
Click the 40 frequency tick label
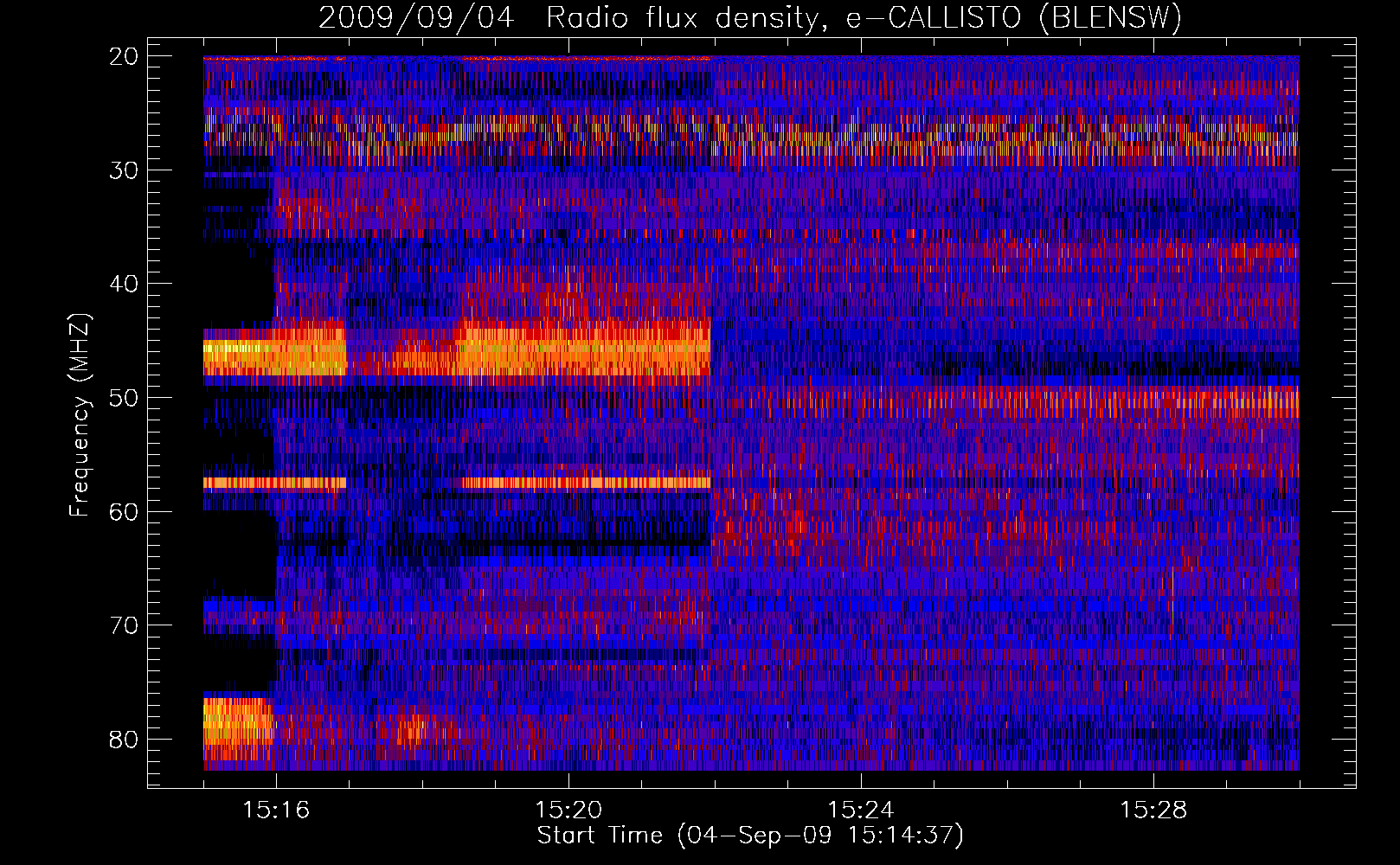tap(124, 284)
